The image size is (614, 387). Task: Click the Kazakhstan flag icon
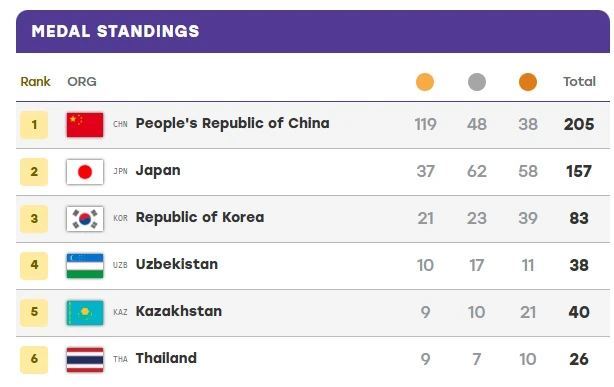[x=85, y=313]
